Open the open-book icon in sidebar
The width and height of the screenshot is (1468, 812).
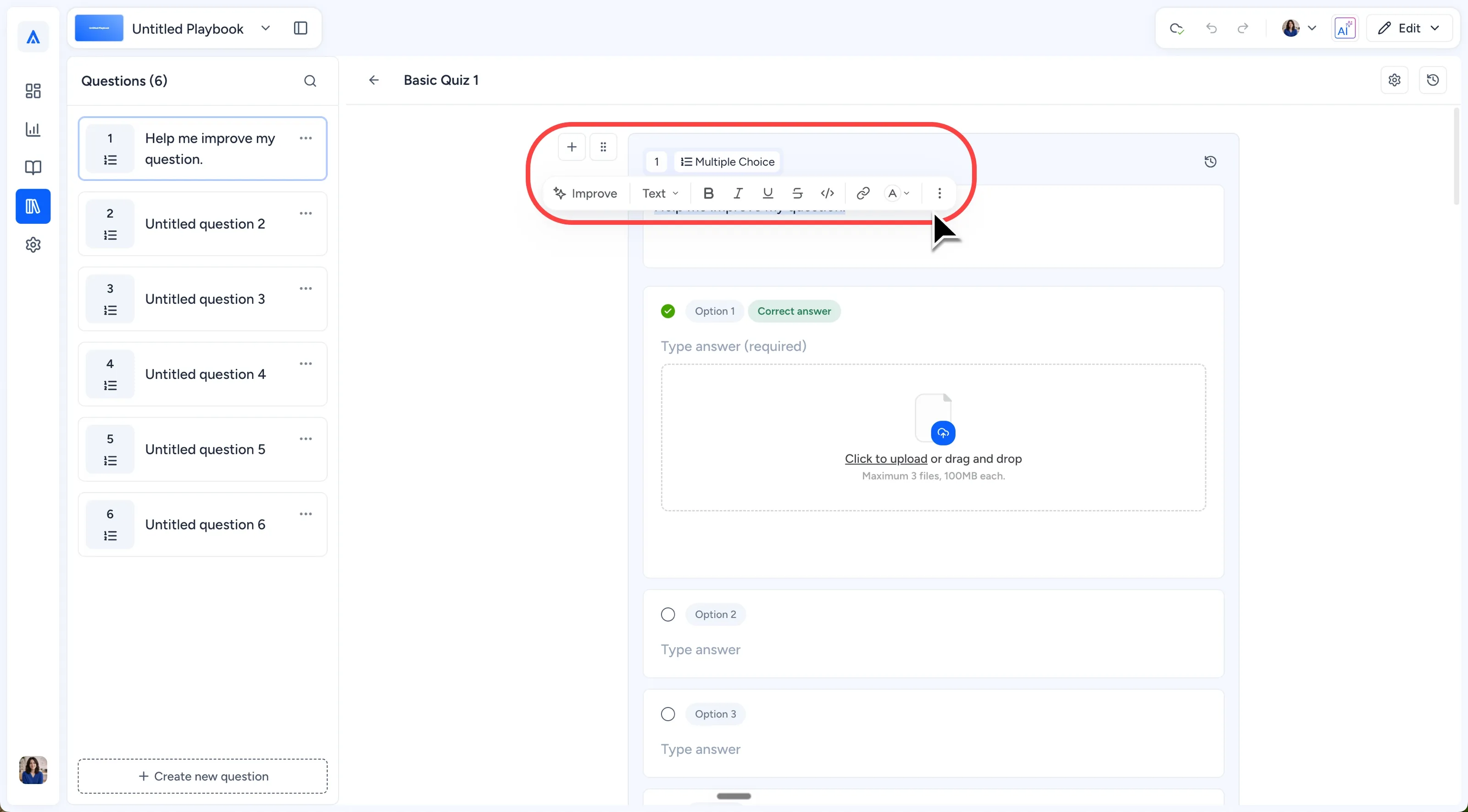pos(33,167)
